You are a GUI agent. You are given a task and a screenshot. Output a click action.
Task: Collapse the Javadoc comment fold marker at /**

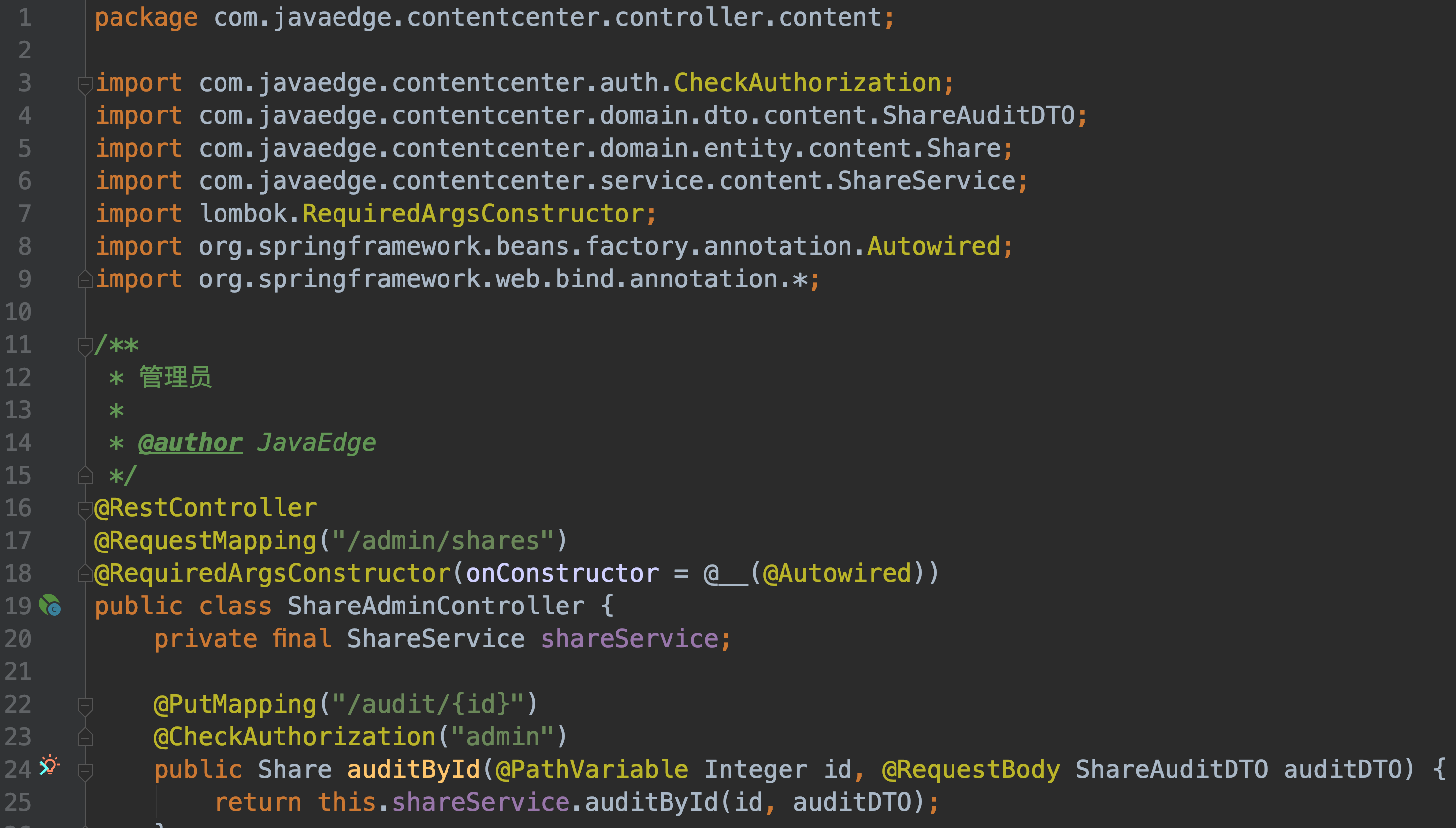[85, 347]
